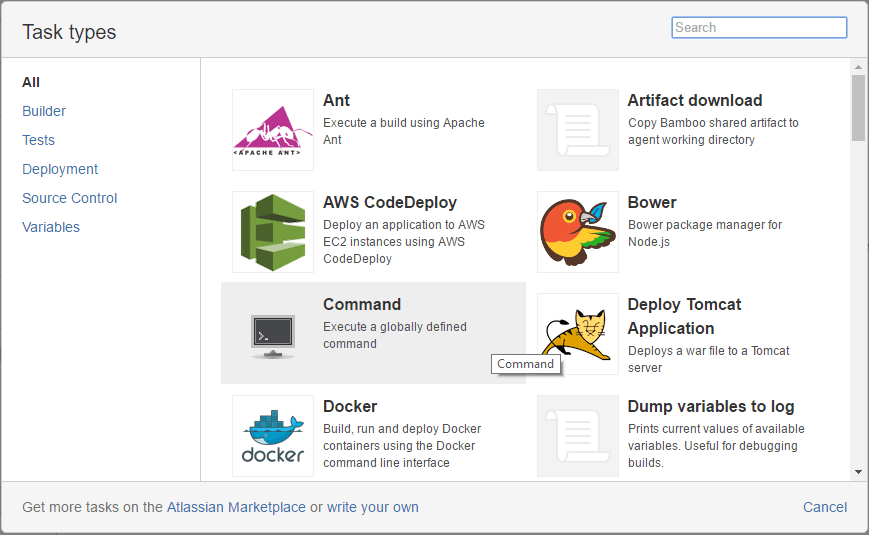Select the Tomcat cat icon
The width and height of the screenshot is (869, 535).
point(577,334)
